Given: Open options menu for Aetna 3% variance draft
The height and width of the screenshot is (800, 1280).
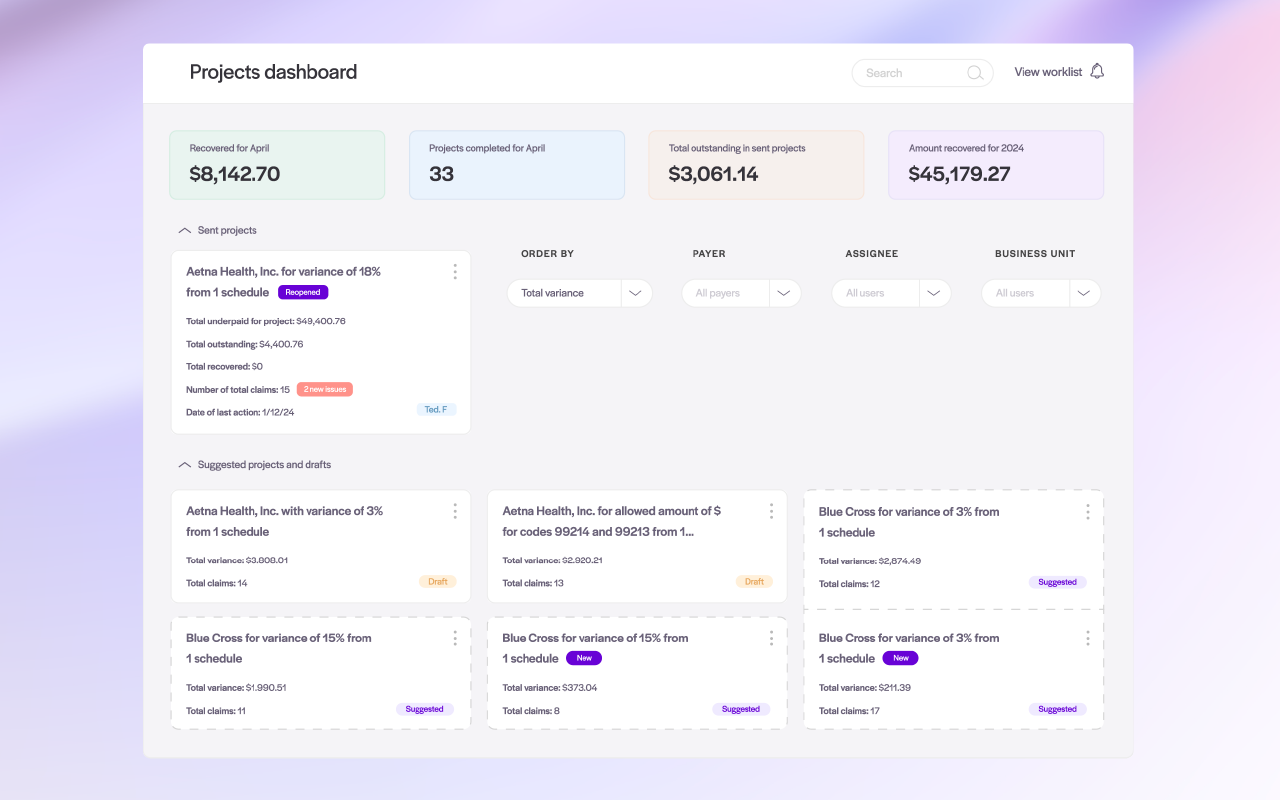Looking at the screenshot, I should (x=455, y=511).
